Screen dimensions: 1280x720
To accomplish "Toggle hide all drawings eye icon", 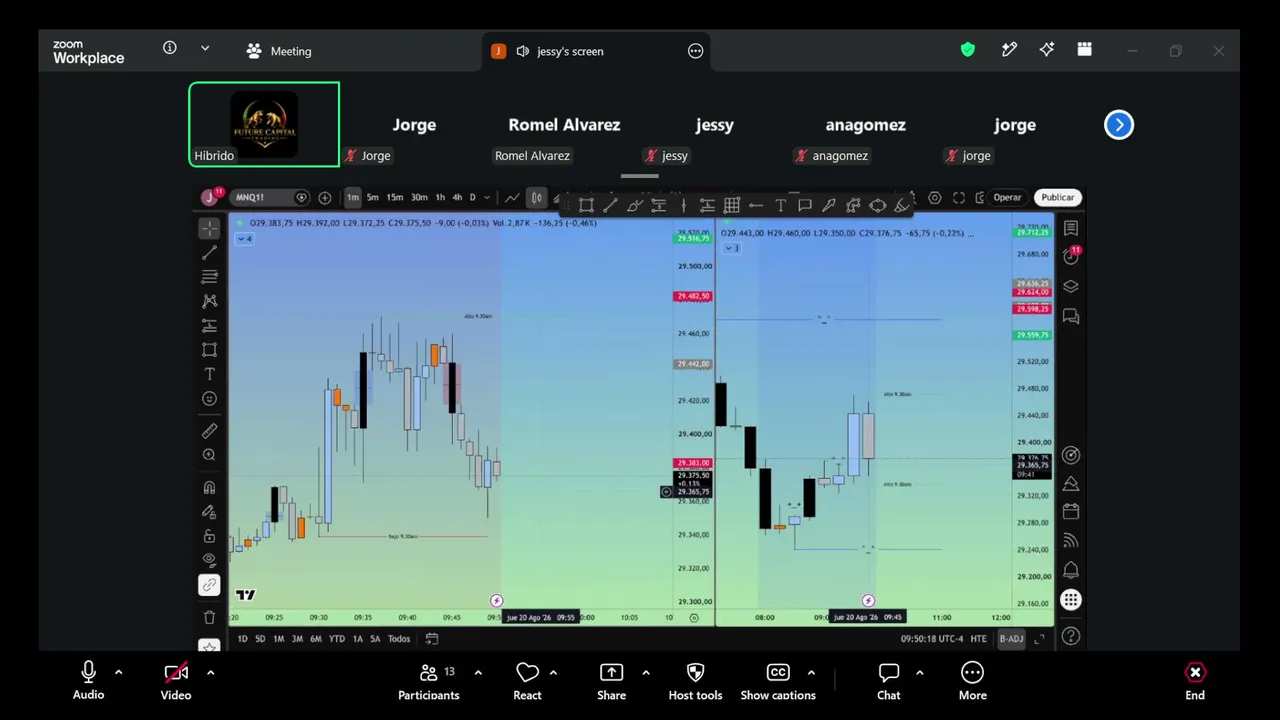I will point(209,560).
